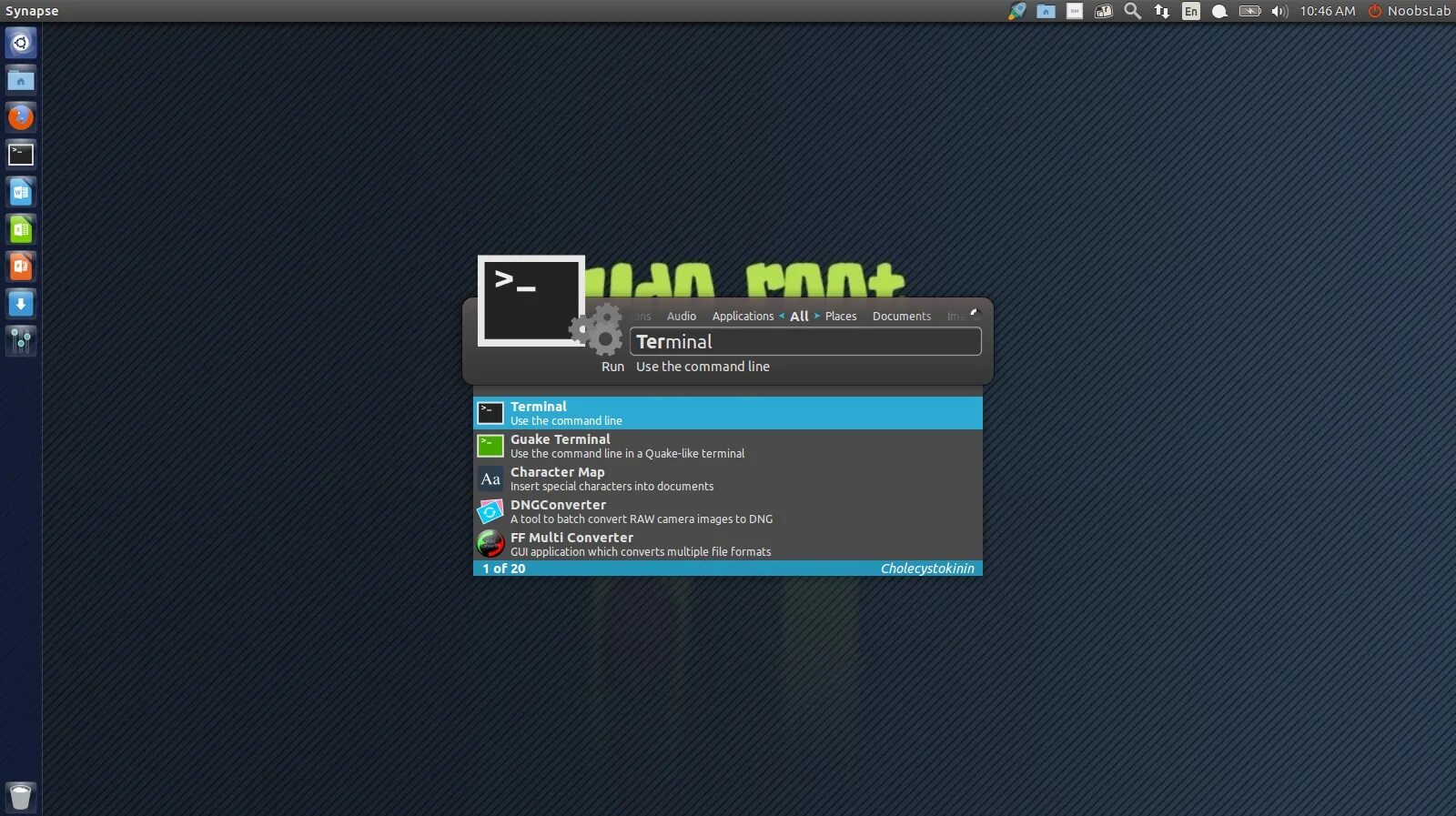This screenshot has height=816, width=1456.
Task: Select the DNGConverter result
Action: click(x=728, y=511)
